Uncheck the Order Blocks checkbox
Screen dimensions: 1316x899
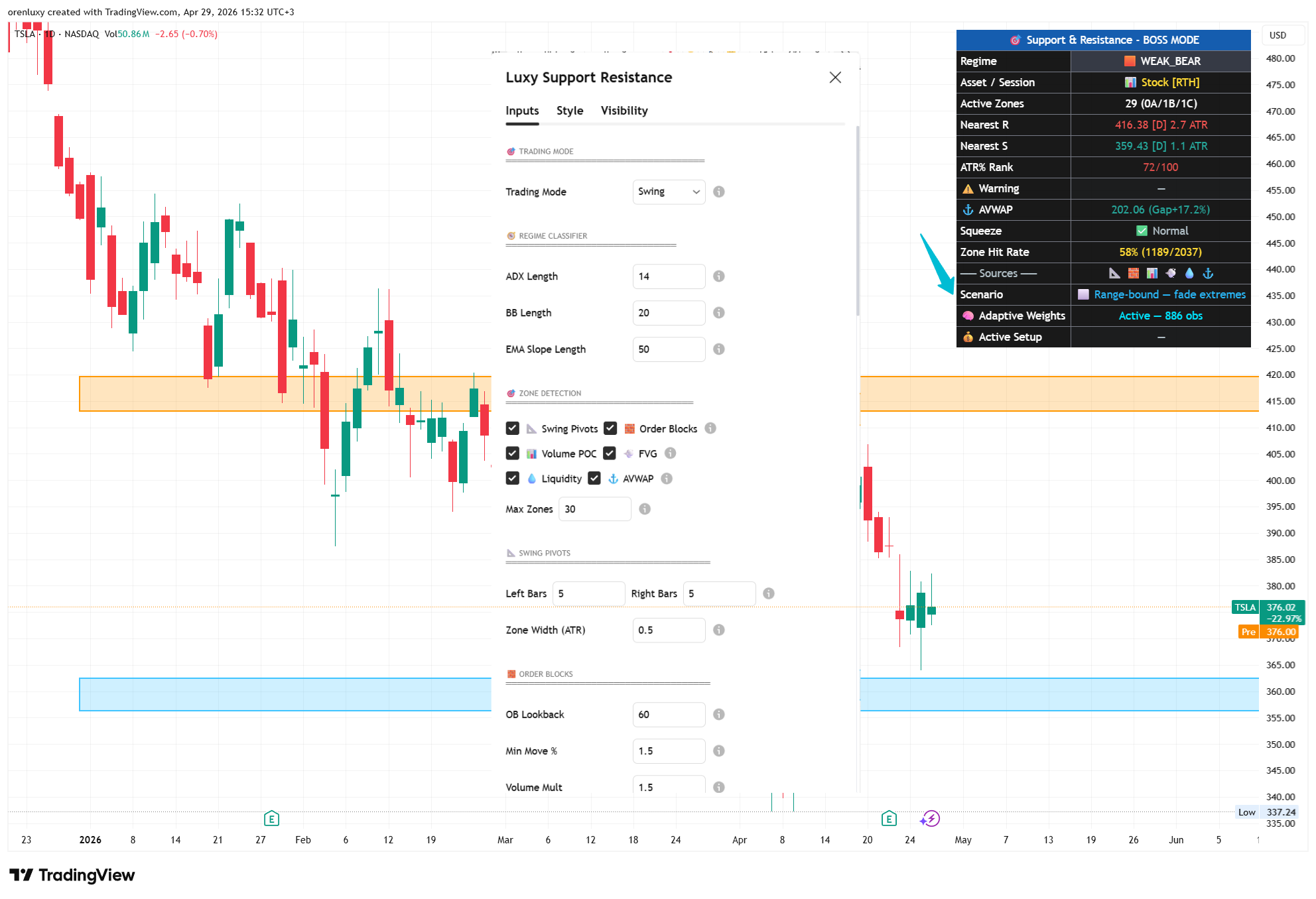[610, 428]
